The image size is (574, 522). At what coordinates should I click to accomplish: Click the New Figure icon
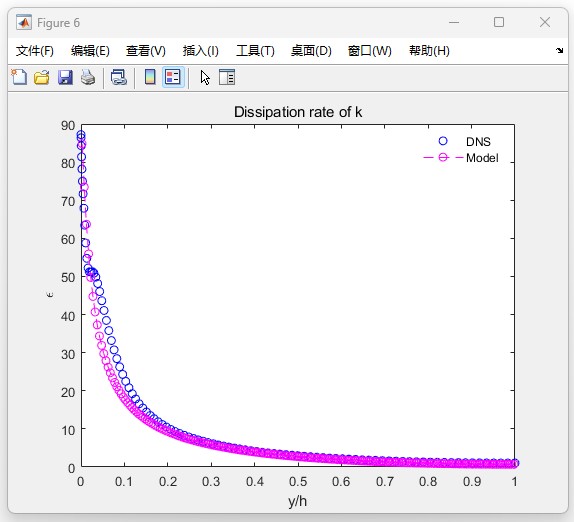[19, 77]
